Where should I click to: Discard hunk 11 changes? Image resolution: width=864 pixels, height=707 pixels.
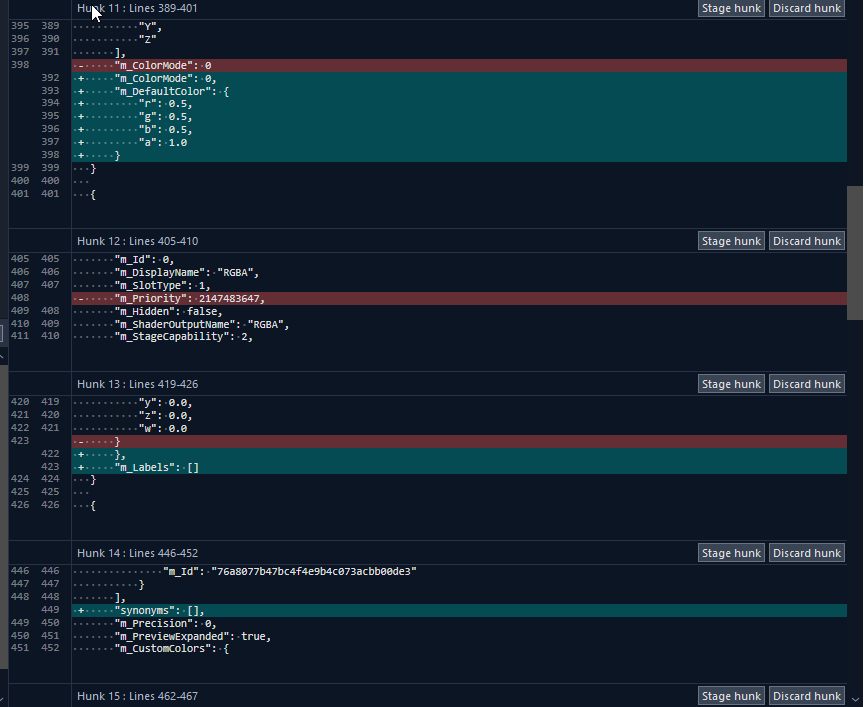click(806, 8)
